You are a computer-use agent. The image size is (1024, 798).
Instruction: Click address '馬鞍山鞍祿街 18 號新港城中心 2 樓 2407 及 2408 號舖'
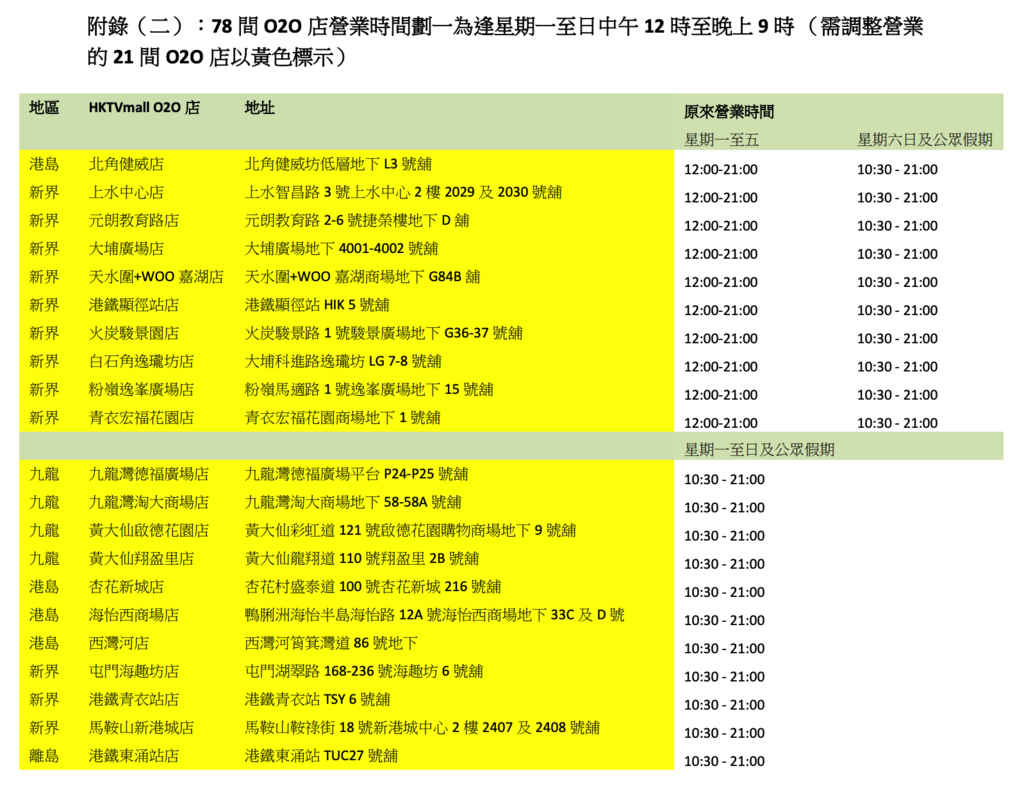coord(423,727)
